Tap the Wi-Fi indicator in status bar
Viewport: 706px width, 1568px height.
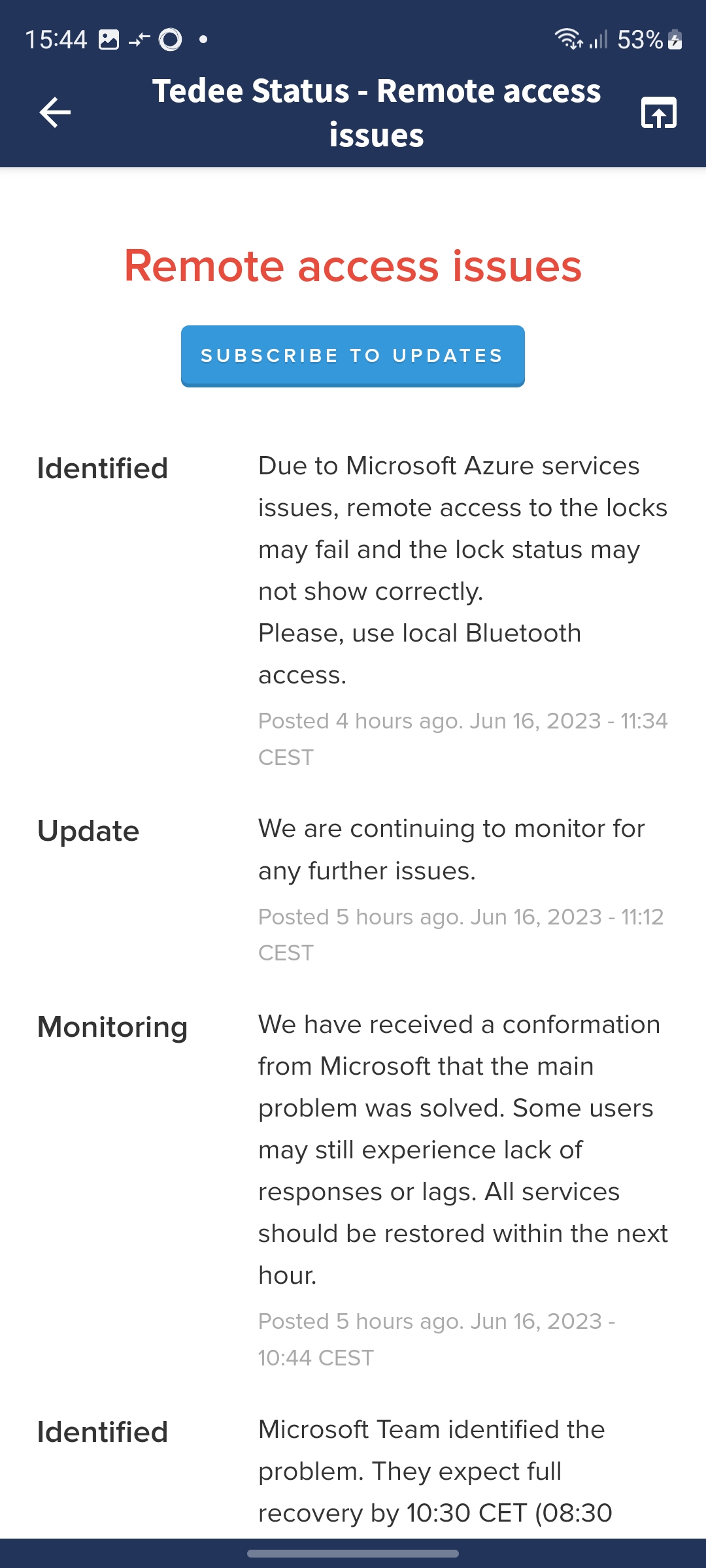pos(568,39)
